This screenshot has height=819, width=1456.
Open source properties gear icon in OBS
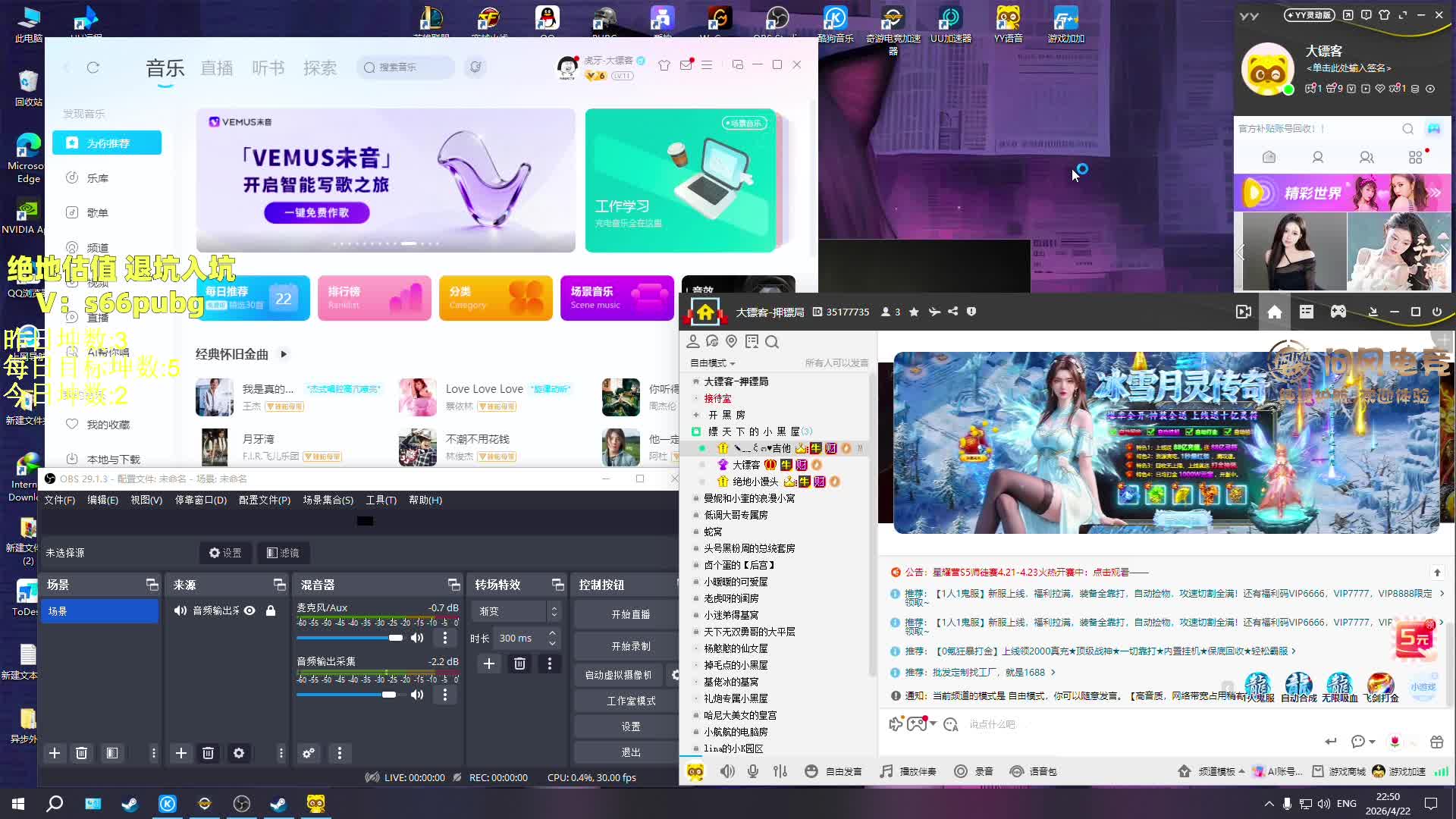point(239,753)
